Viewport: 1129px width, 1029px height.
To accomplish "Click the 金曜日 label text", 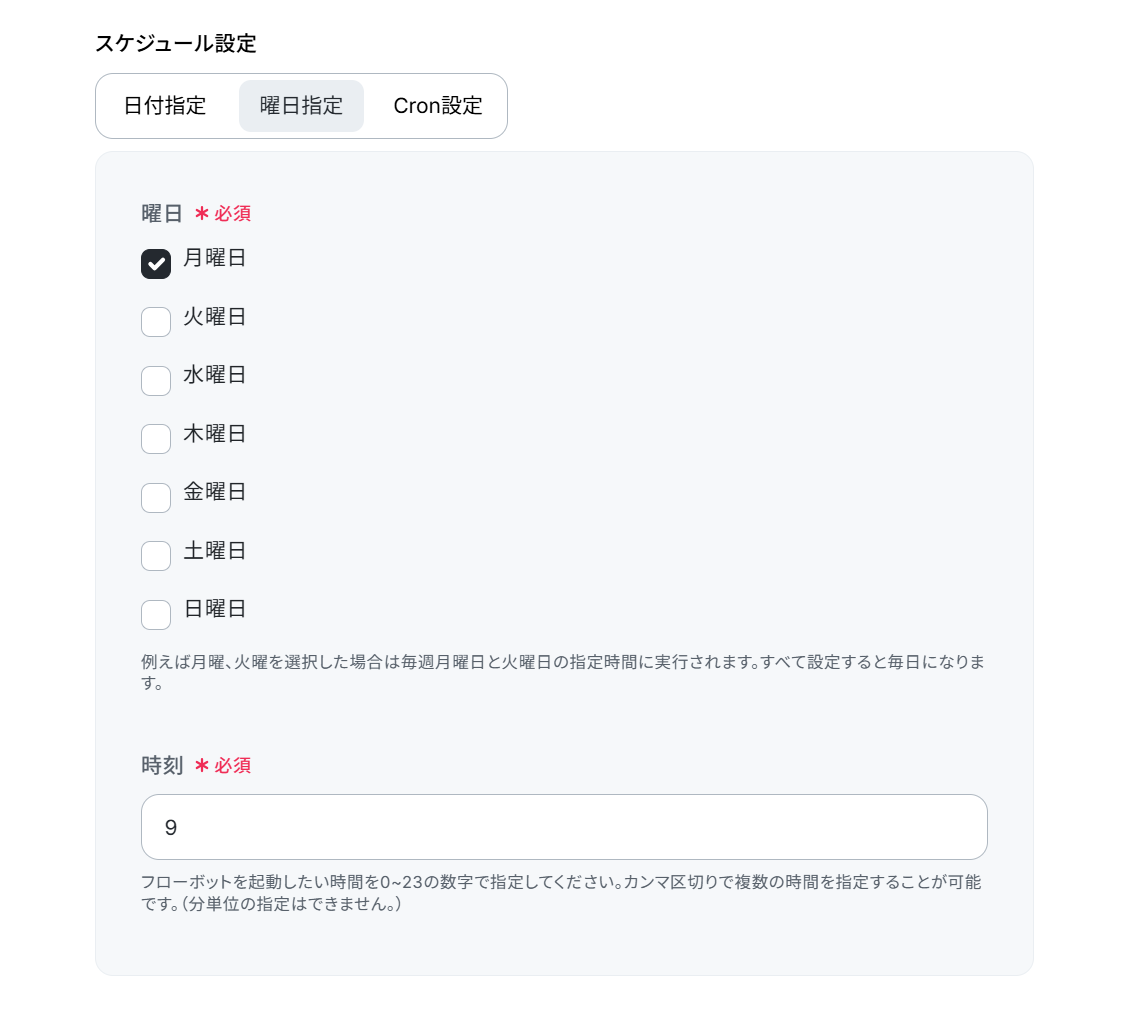I will (215, 492).
